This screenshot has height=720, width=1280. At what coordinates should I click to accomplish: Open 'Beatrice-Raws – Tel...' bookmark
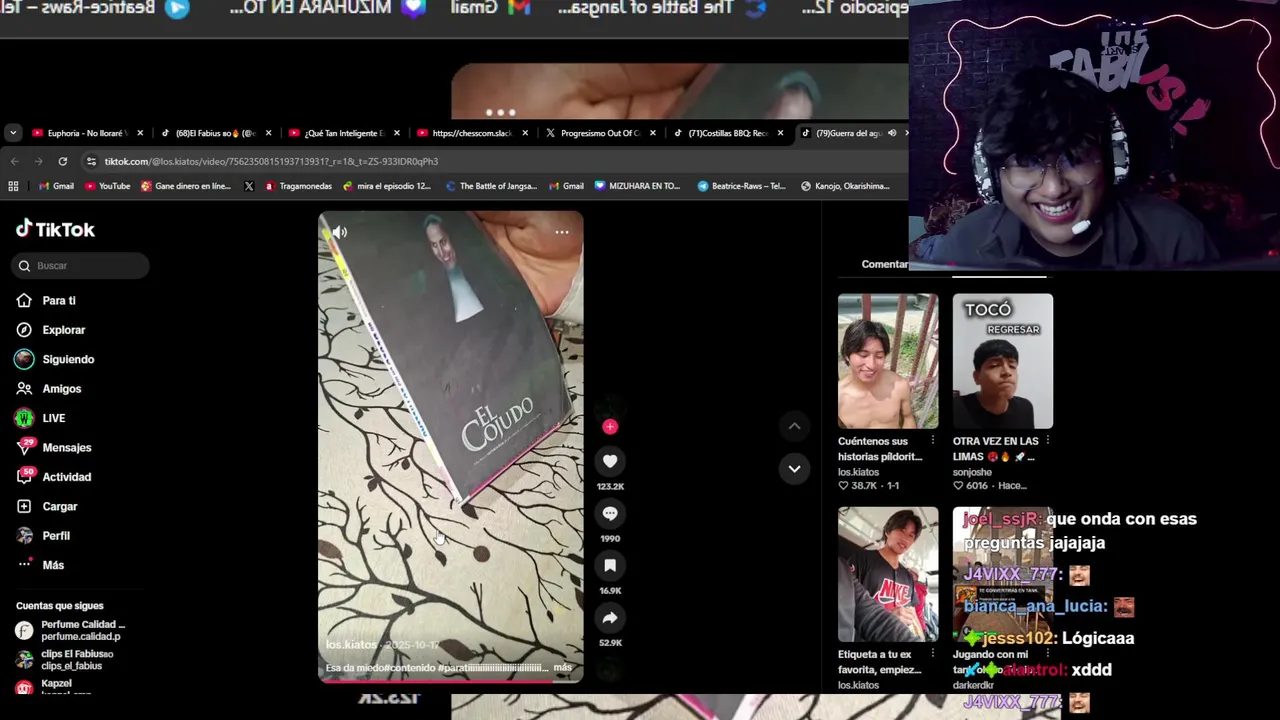tap(741, 186)
